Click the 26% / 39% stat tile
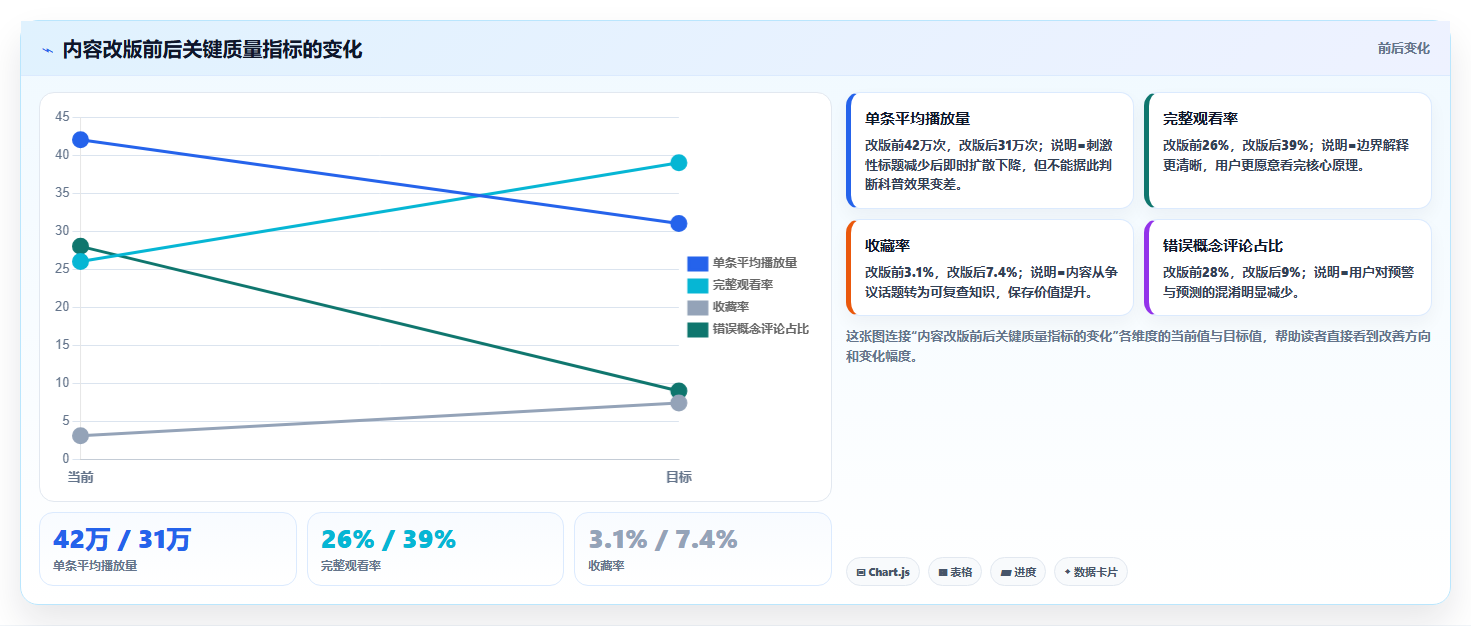This screenshot has width=1471, height=626. (436, 549)
